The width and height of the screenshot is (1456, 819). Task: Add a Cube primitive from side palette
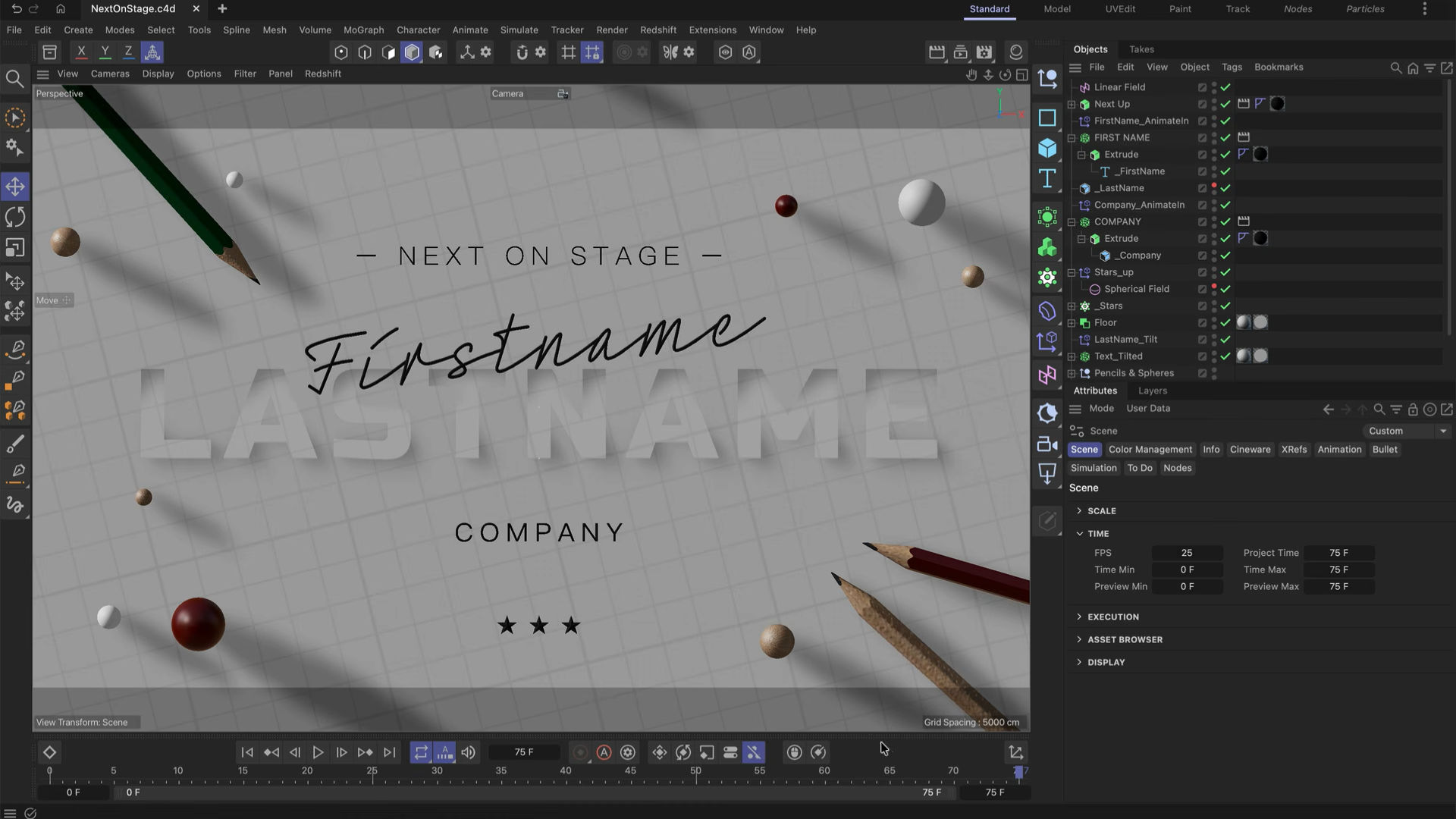1047,147
